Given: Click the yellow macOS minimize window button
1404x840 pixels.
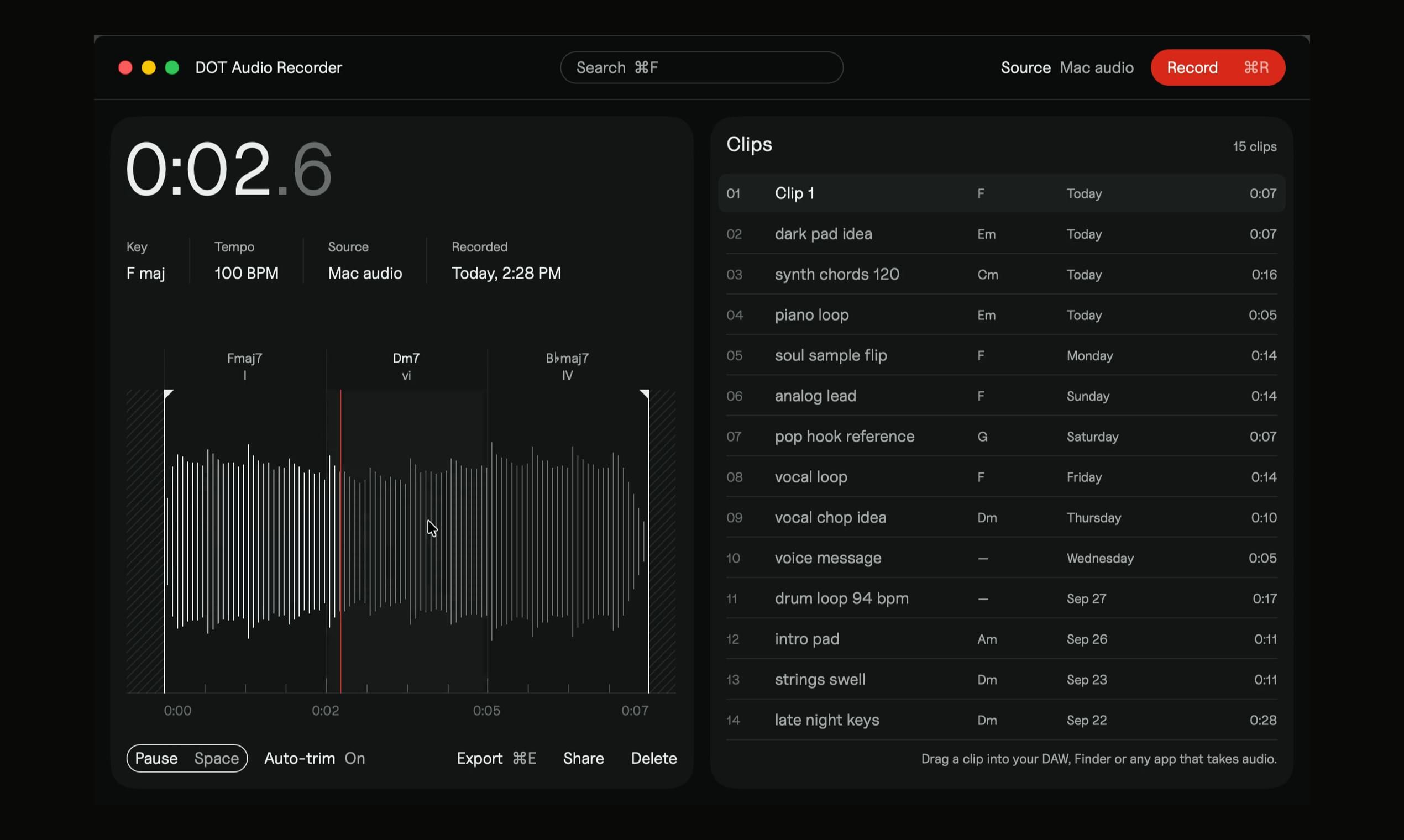Looking at the screenshot, I should (148, 68).
